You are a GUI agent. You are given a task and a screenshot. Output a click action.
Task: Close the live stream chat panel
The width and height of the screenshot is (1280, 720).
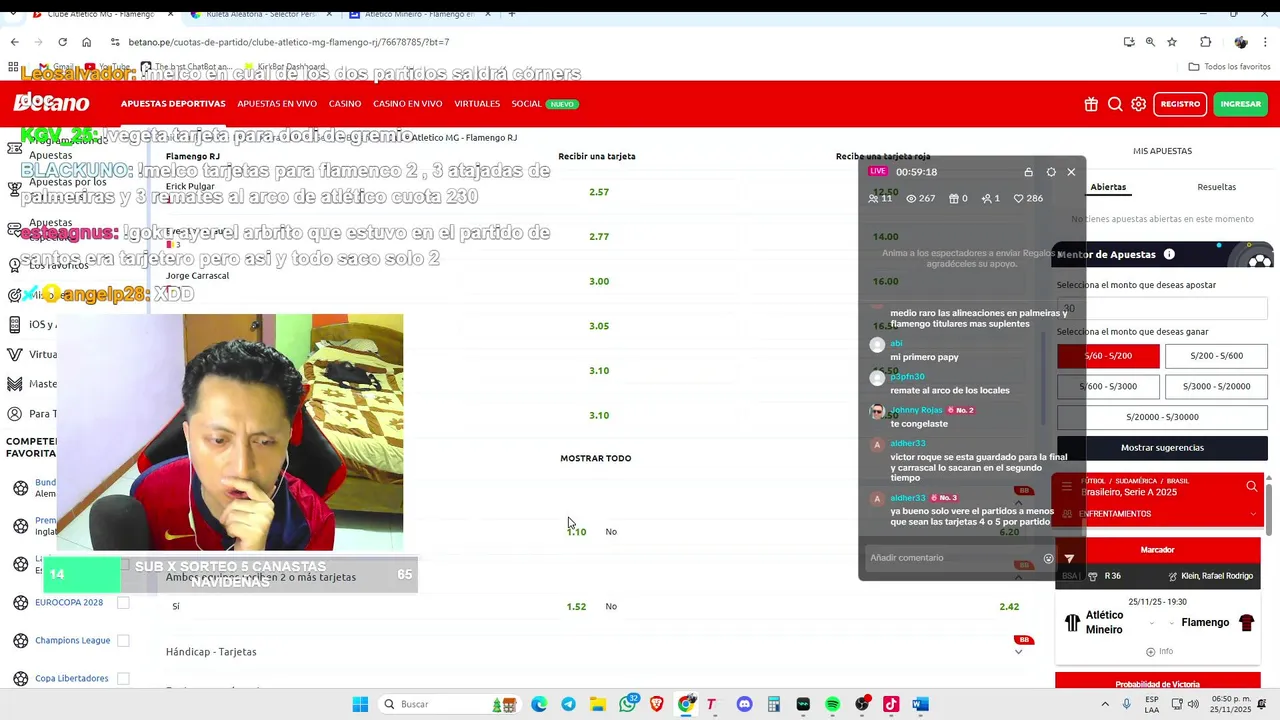point(1071,172)
